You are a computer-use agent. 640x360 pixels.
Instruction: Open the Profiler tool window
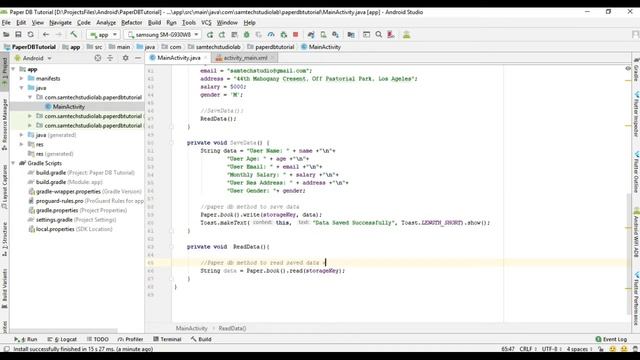point(130,339)
